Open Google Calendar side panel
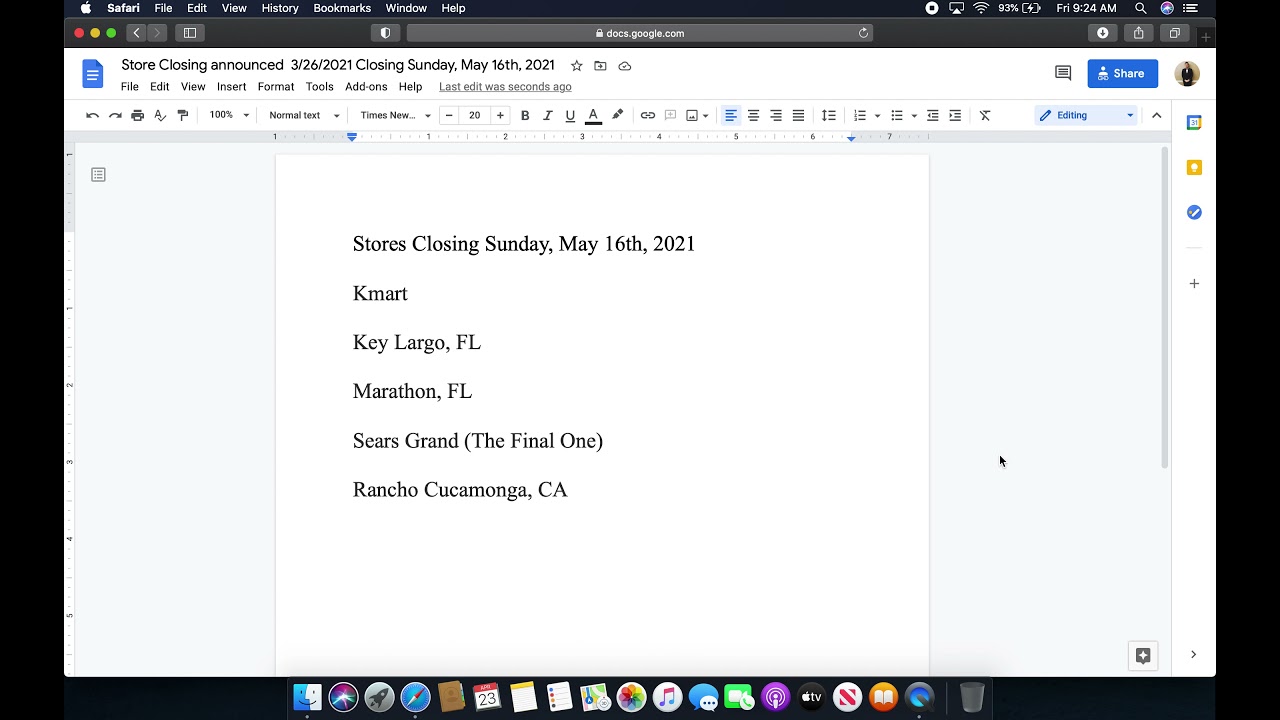The height and width of the screenshot is (720, 1280). pyautogui.click(x=1194, y=122)
